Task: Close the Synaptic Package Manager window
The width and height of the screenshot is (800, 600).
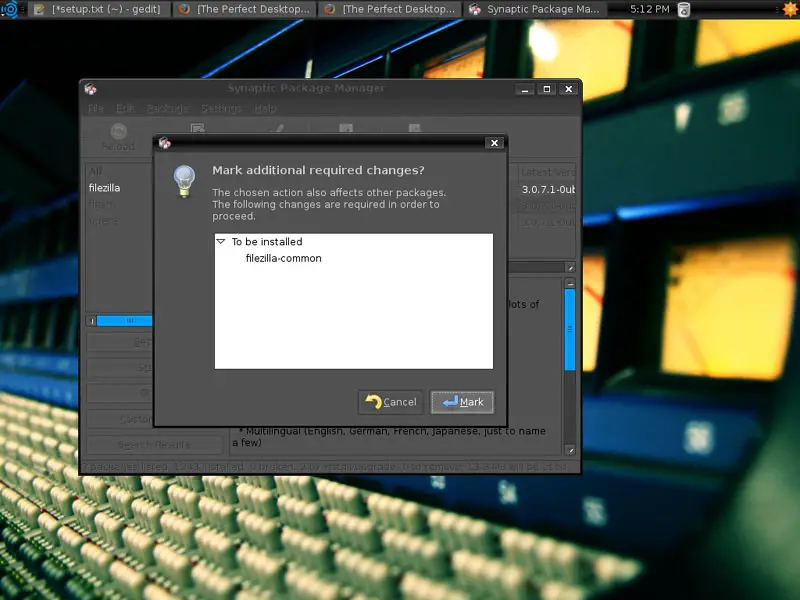Action: coord(568,89)
